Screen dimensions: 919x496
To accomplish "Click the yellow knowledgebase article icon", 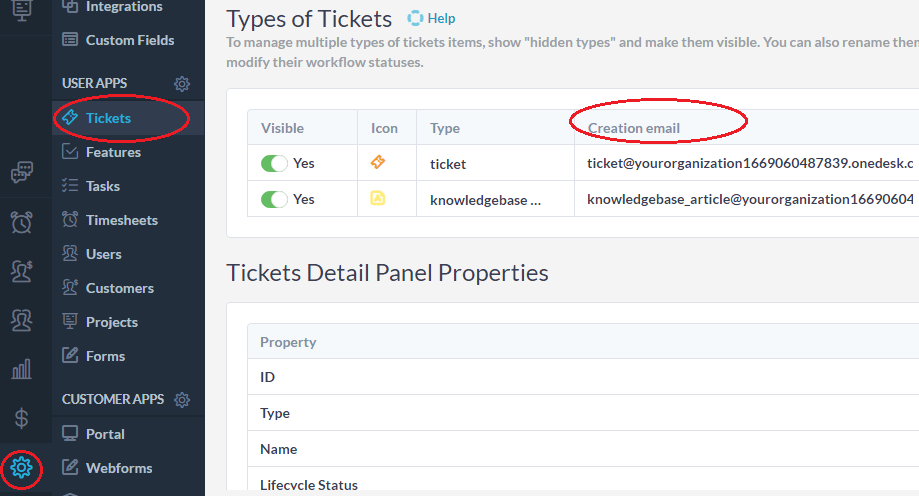I will point(378,199).
